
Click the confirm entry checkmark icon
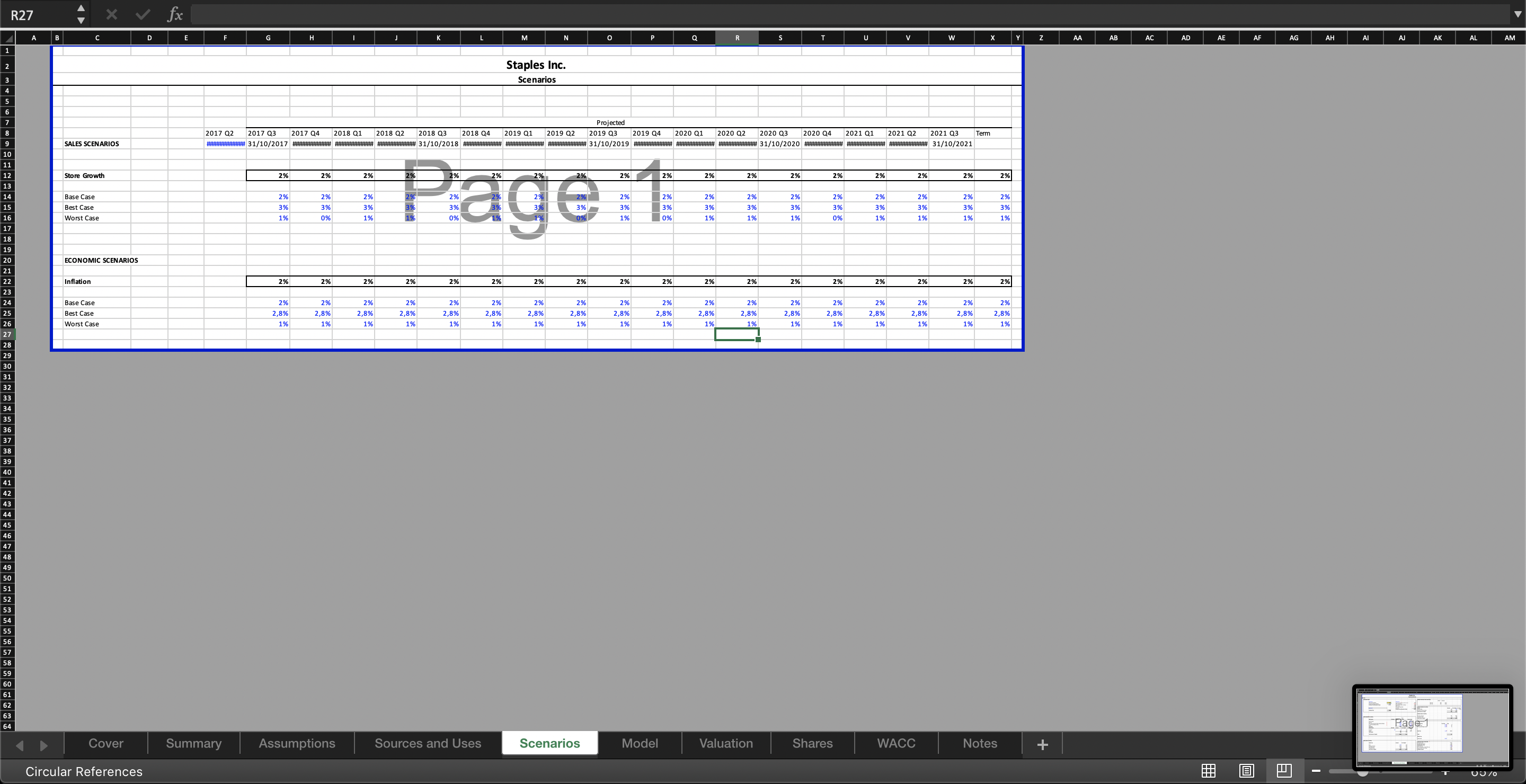pyautogui.click(x=143, y=14)
